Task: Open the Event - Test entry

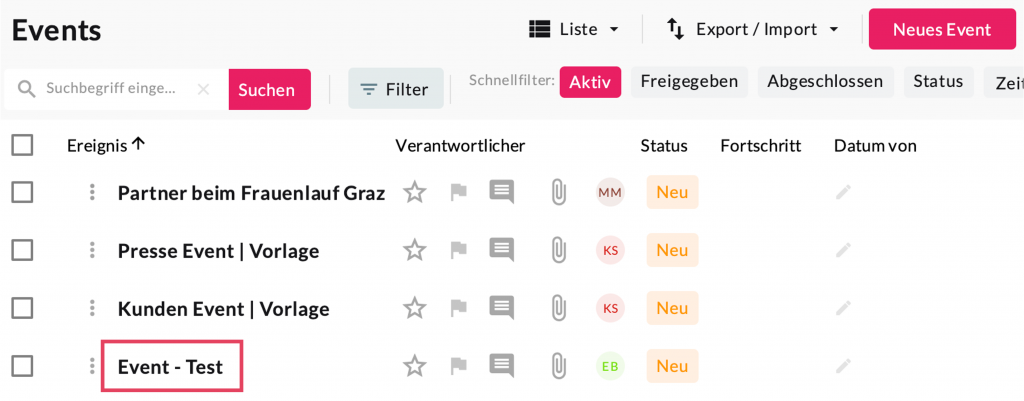Action: coord(170,367)
